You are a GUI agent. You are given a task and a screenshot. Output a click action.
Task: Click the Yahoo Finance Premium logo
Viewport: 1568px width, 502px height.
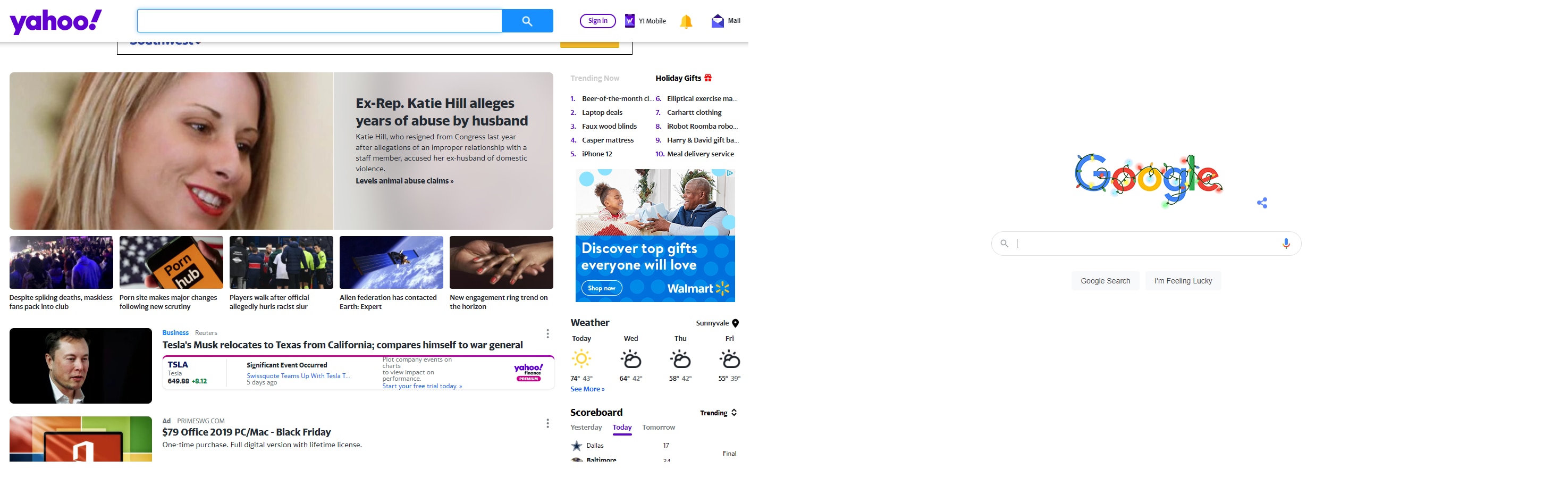pos(528,372)
